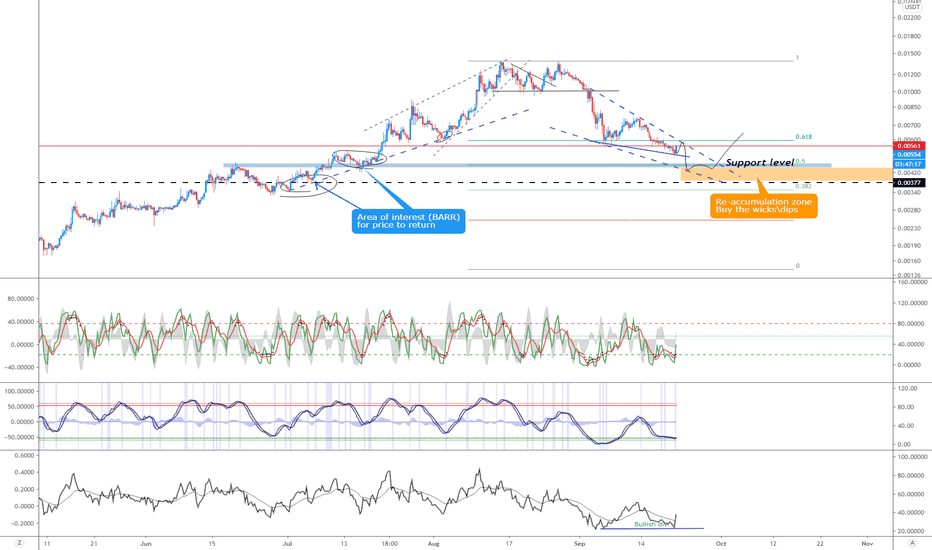Click 'Jun' on the date axis

coord(146,543)
